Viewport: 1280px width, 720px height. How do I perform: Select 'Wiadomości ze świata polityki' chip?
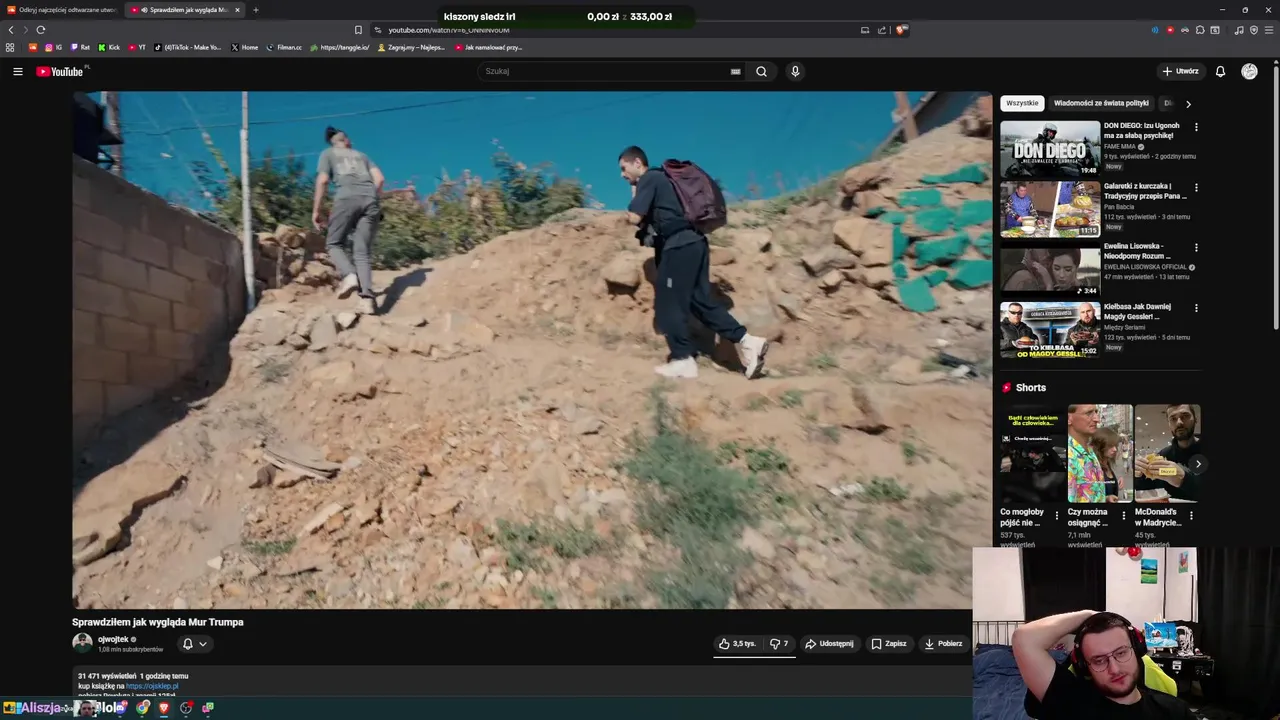pyautogui.click(x=1101, y=103)
